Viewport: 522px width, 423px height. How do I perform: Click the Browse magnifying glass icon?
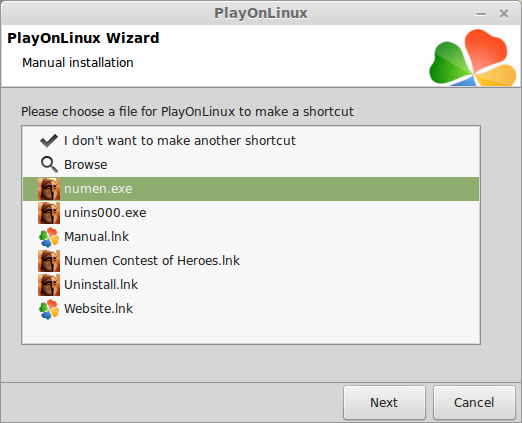(49, 165)
